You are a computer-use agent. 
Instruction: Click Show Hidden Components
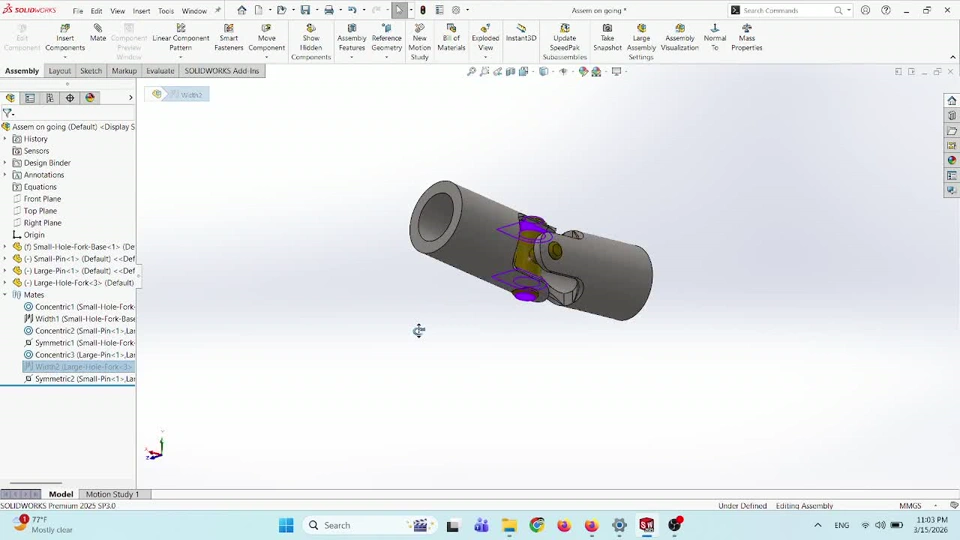(x=311, y=42)
